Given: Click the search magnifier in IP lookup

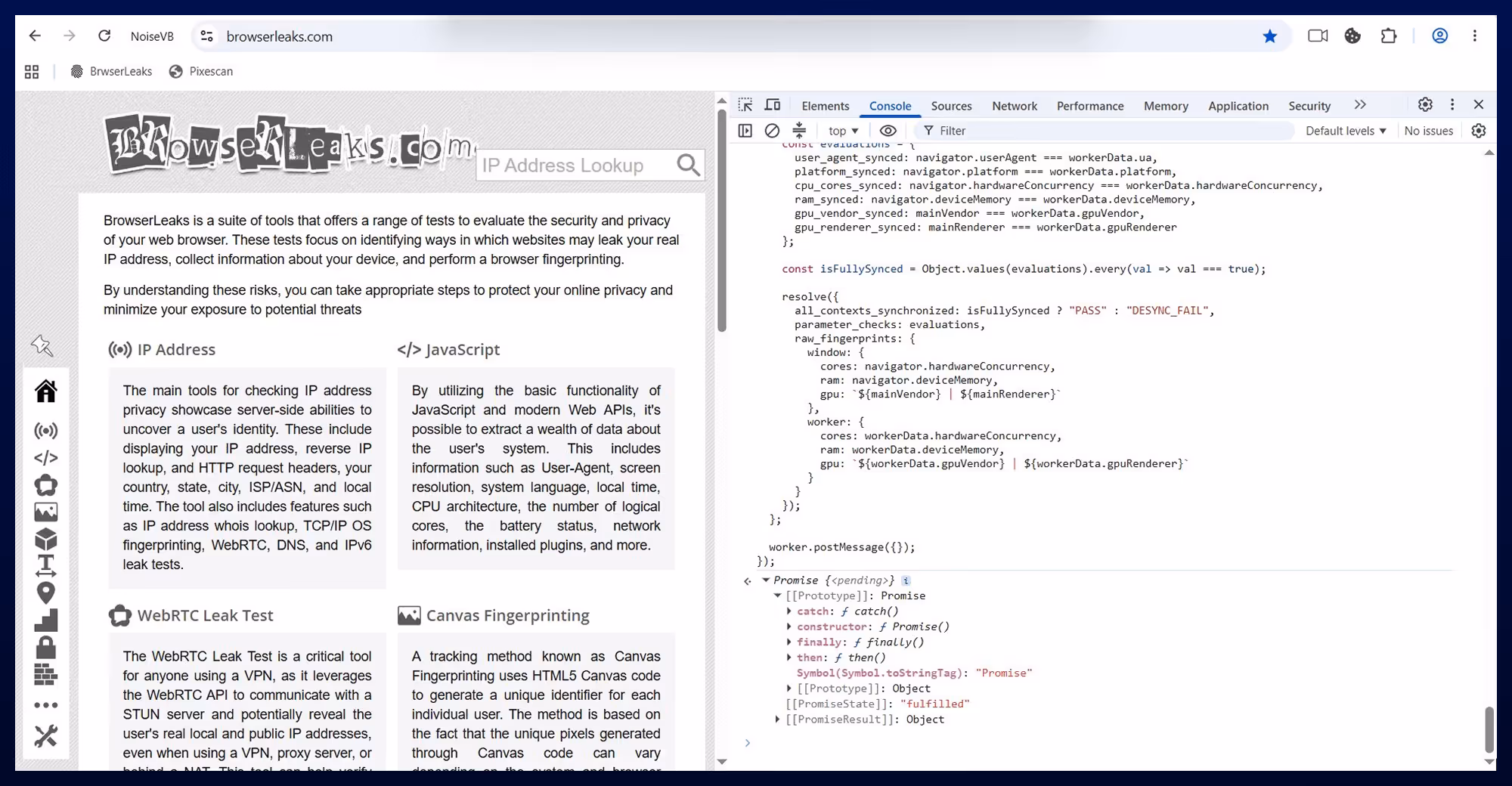Looking at the screenshot, I should (688, 165).
